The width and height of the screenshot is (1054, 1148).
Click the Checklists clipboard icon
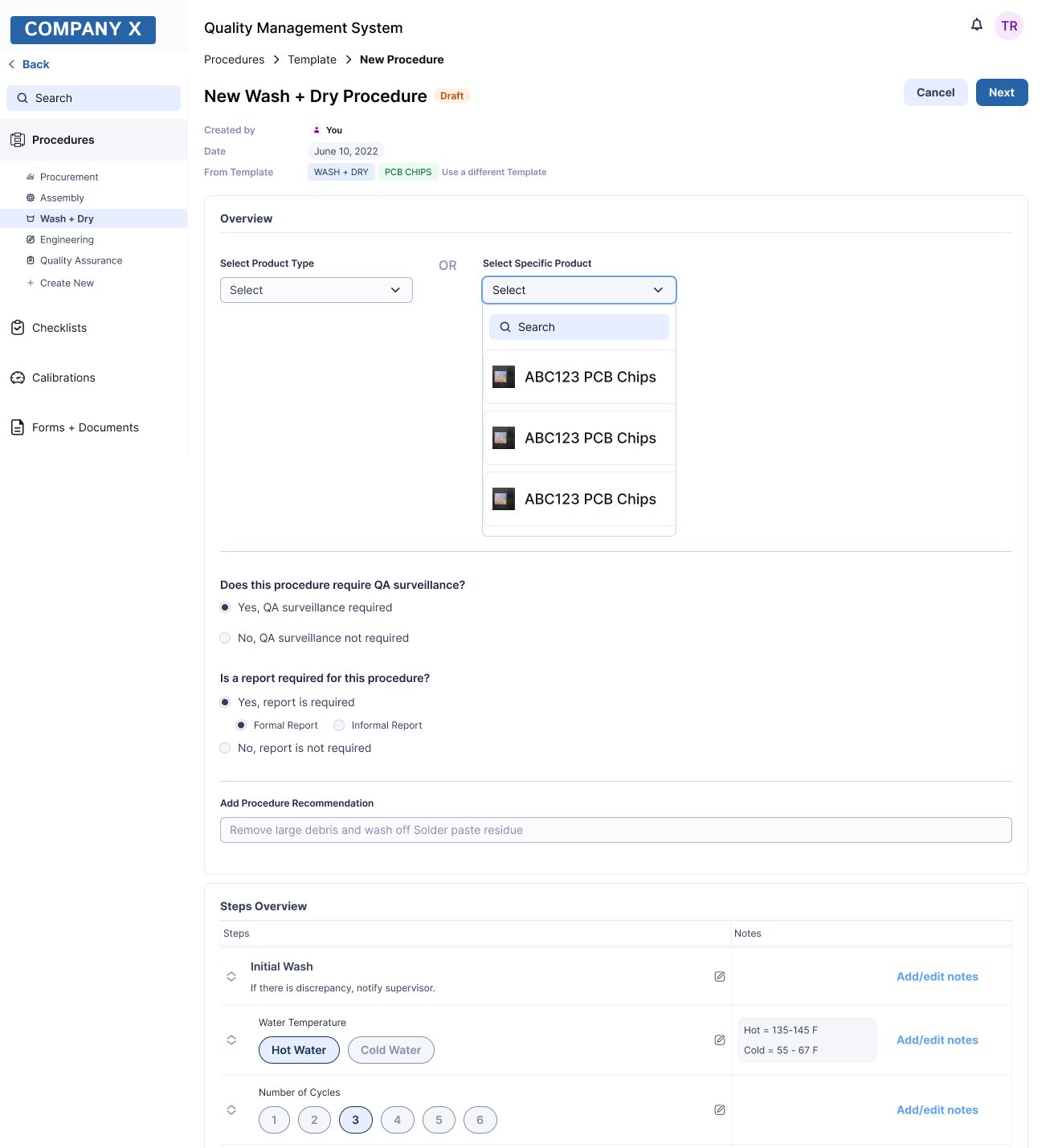coord(18,328)
